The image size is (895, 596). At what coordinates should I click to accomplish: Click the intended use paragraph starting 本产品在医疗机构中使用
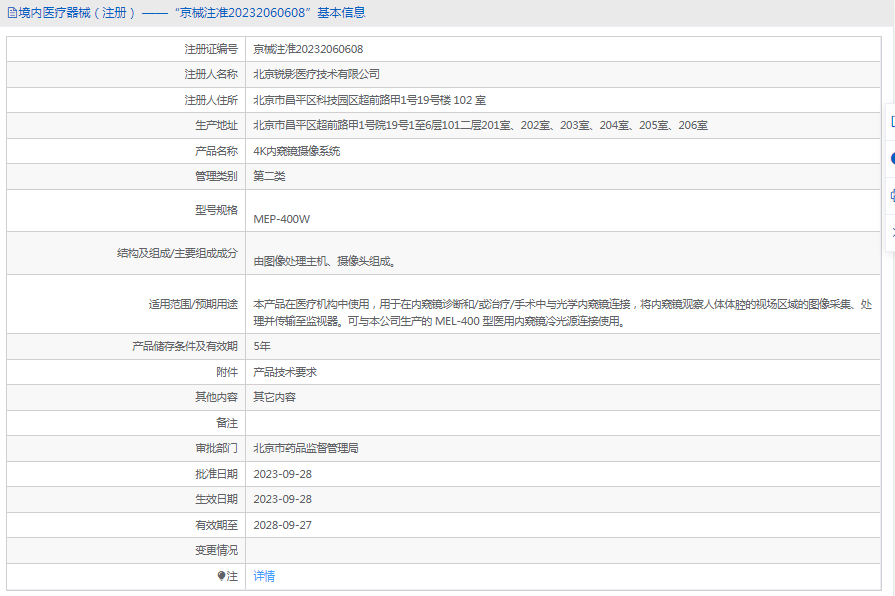click(x=563, y=312)
